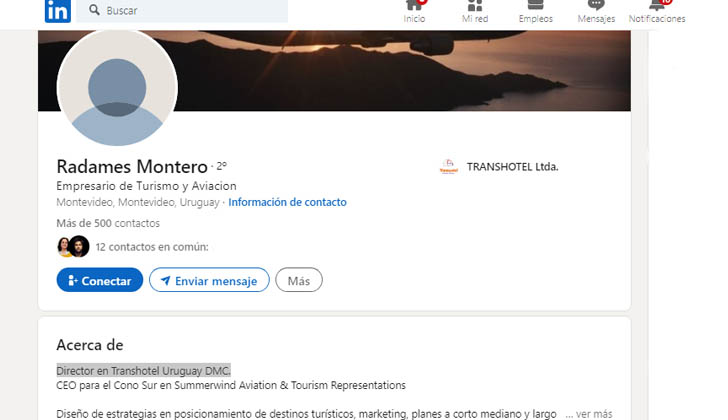The width and height of the screenshot is (728, 420).
Task: View the 12 contactos en común
Action: point(152,247)
